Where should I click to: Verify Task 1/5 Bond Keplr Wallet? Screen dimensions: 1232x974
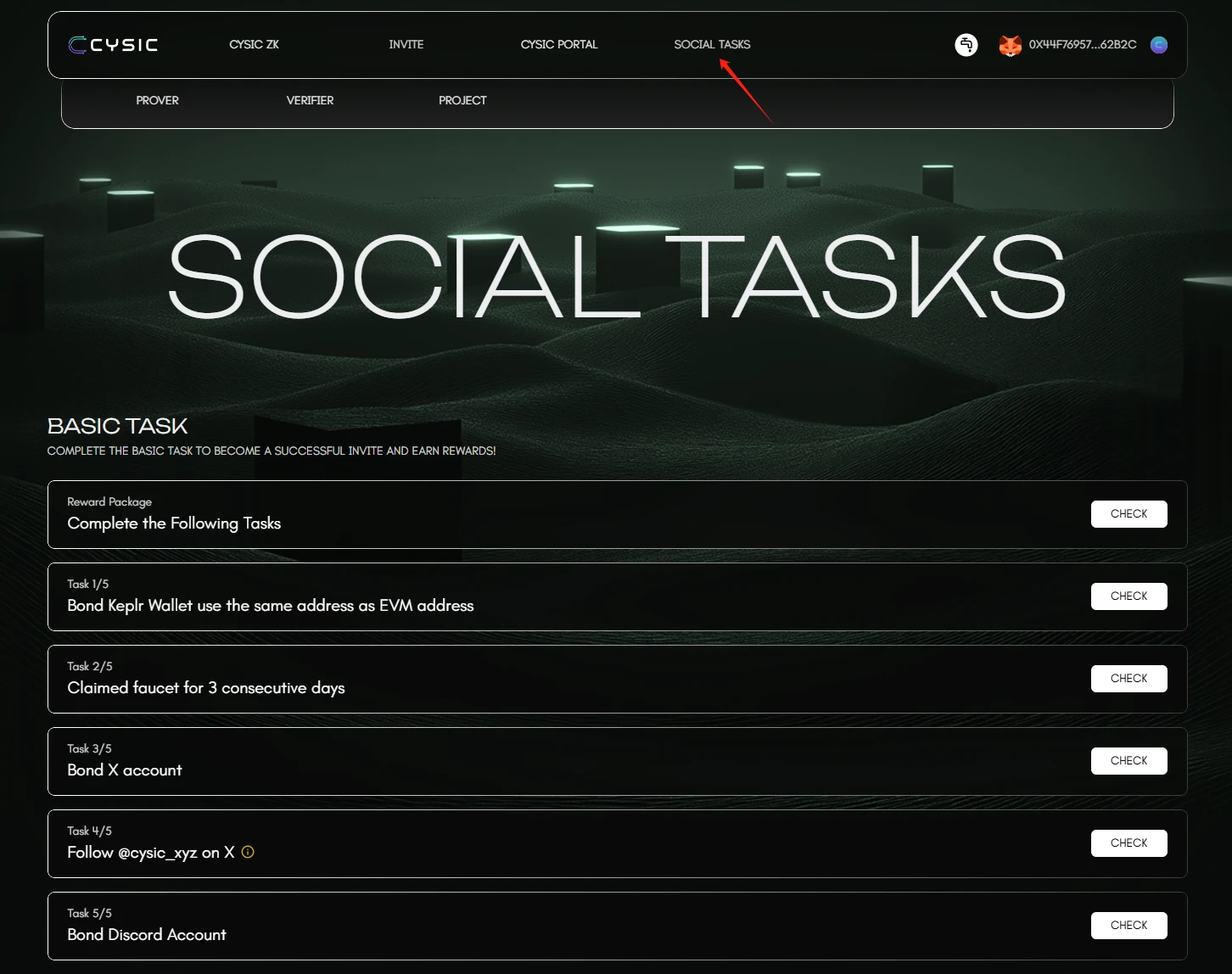[x=1128, y=596]
